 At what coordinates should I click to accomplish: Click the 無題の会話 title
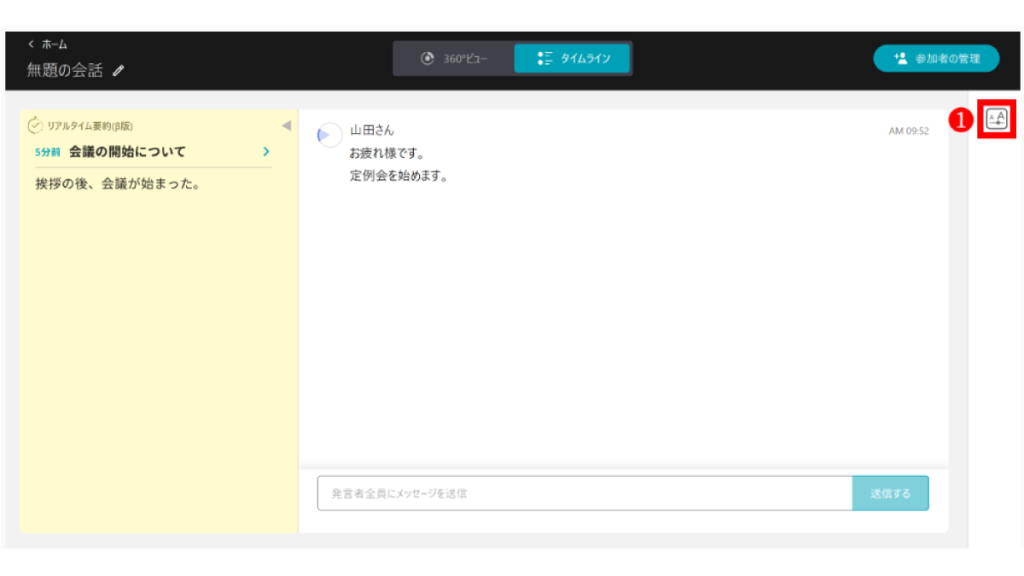click(66, 71)
